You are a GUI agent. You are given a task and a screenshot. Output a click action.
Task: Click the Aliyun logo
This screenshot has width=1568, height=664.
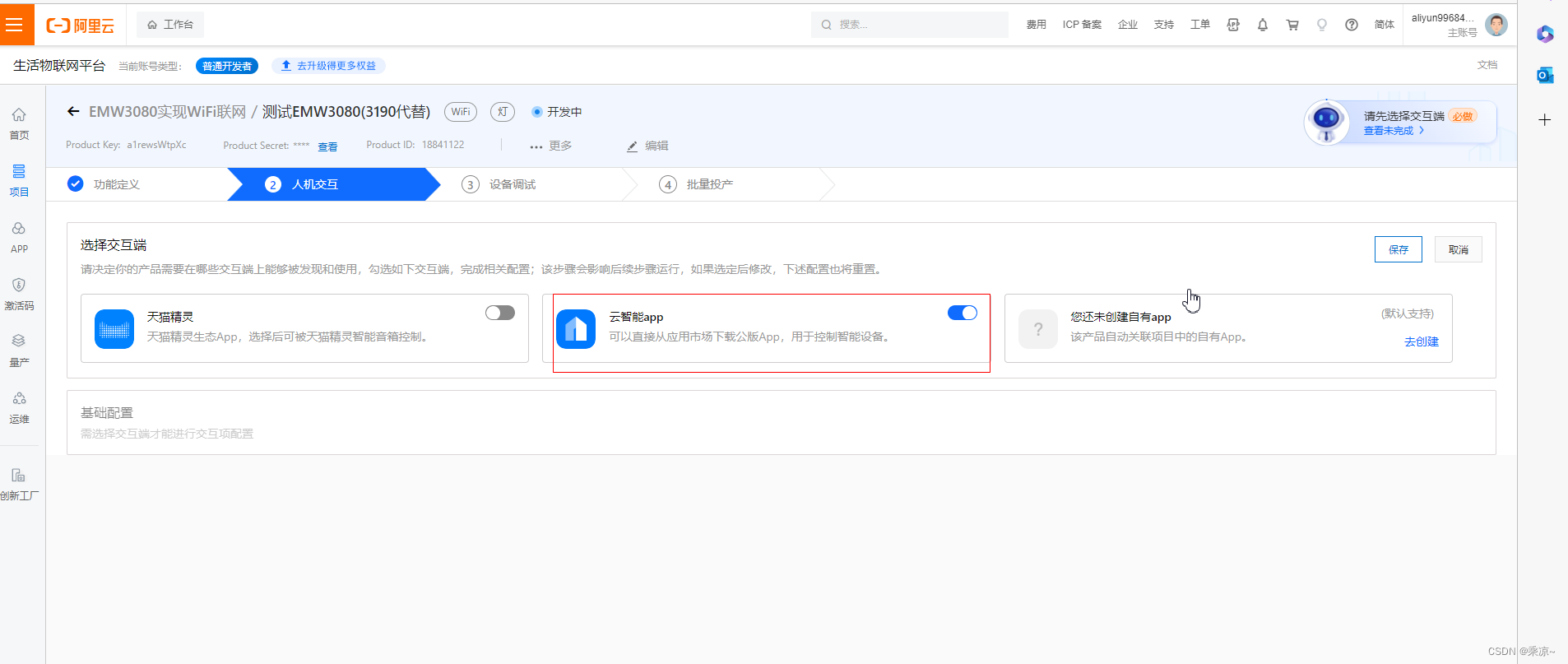point(80,26)
